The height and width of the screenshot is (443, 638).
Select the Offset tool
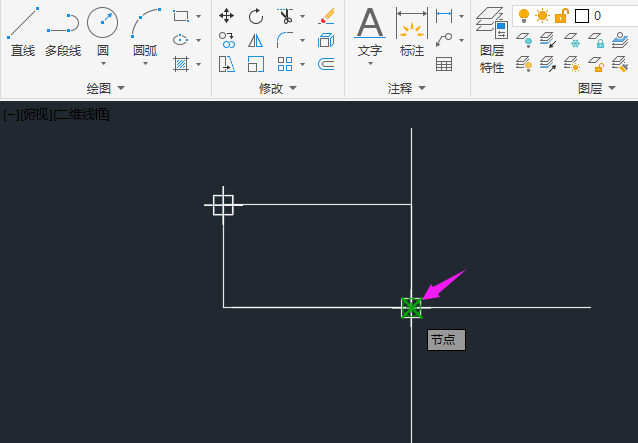(x=326, y=64)
